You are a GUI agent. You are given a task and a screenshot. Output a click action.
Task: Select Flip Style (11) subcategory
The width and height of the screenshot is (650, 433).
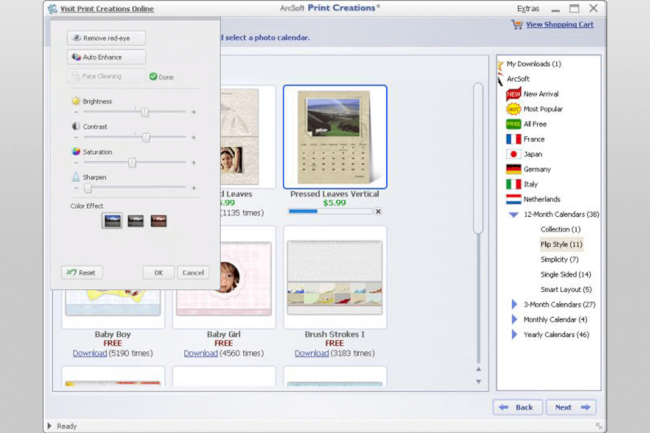(561, 244)
